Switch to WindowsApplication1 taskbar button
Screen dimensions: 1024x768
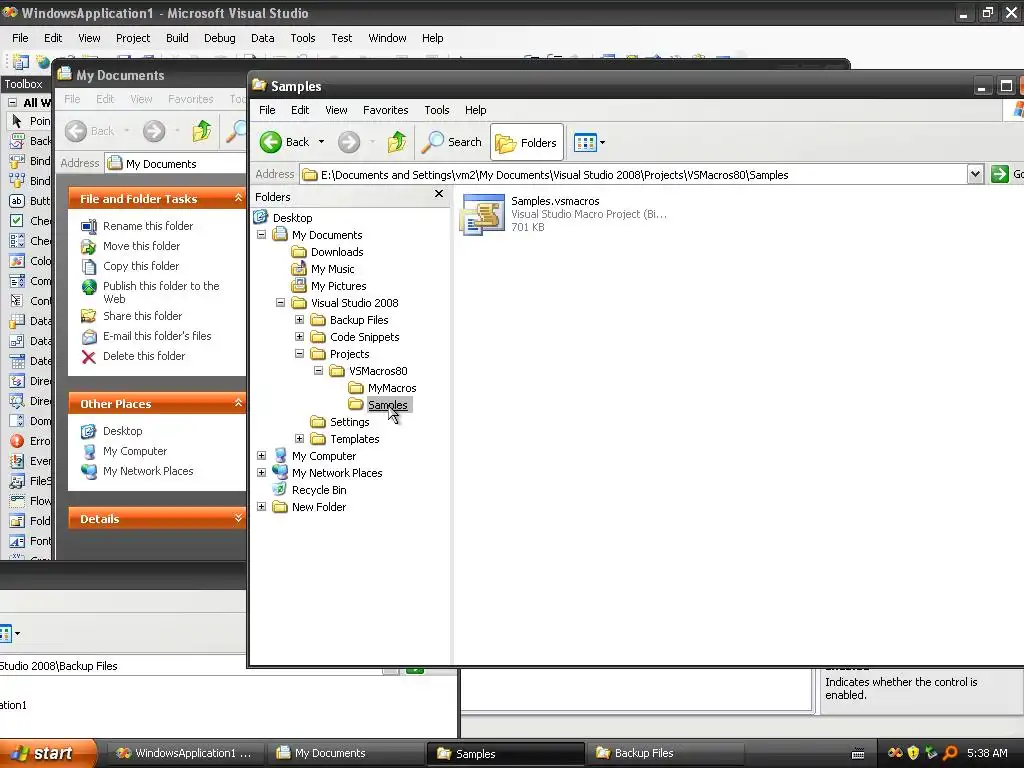click(184, 753)
